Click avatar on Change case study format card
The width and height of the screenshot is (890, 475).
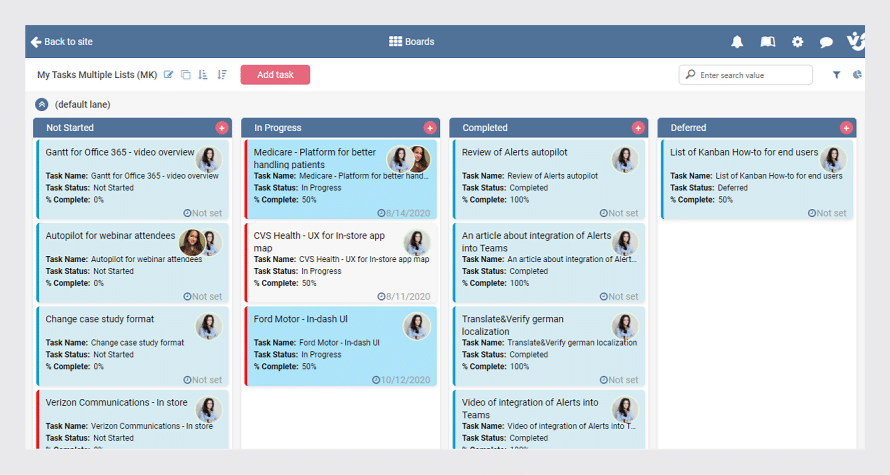click(209, 326)
